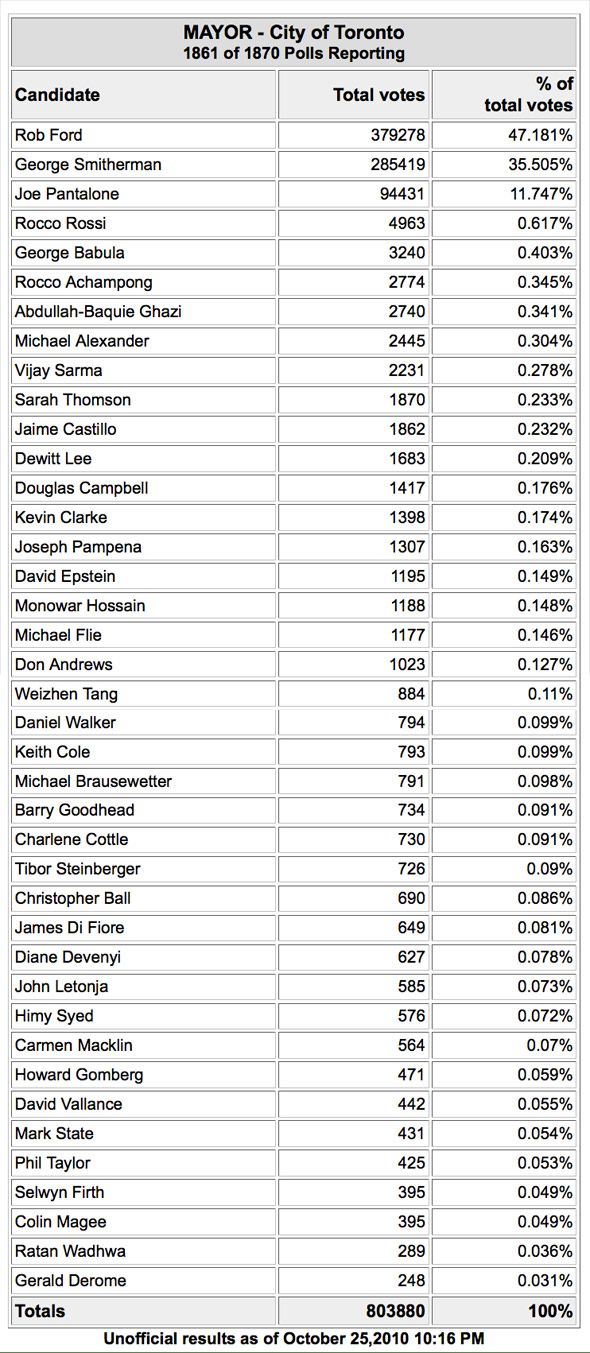
Task: Click Abdullah-Baquie Ghazi's name
Action: (x=98, y=312)
